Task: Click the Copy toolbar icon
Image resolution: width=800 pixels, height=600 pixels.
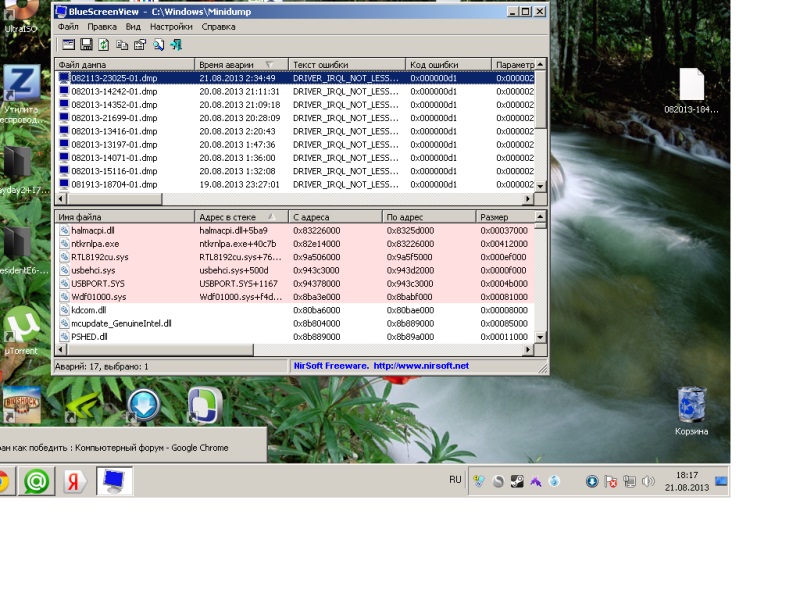Action: click(122, 45)
